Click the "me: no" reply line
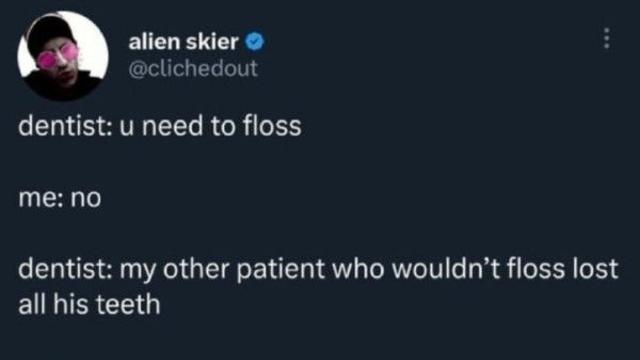The image size is (640, 360). pos(60,198)
